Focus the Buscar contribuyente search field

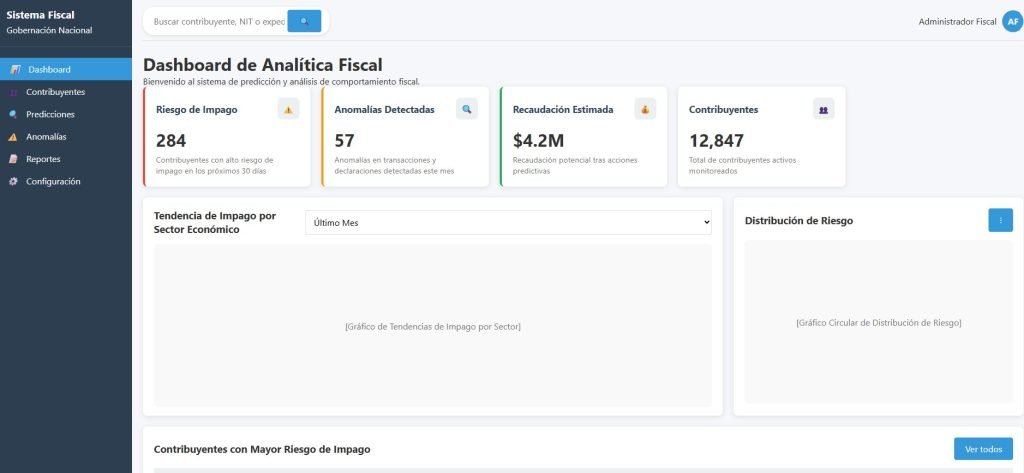pyautogui.click(x=218, y=21)
